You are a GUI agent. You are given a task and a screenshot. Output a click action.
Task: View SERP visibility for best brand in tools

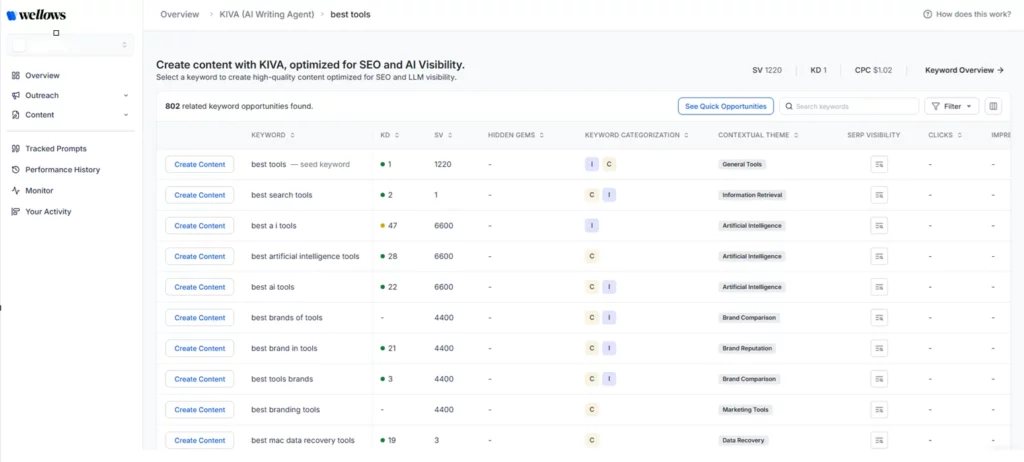879,349
